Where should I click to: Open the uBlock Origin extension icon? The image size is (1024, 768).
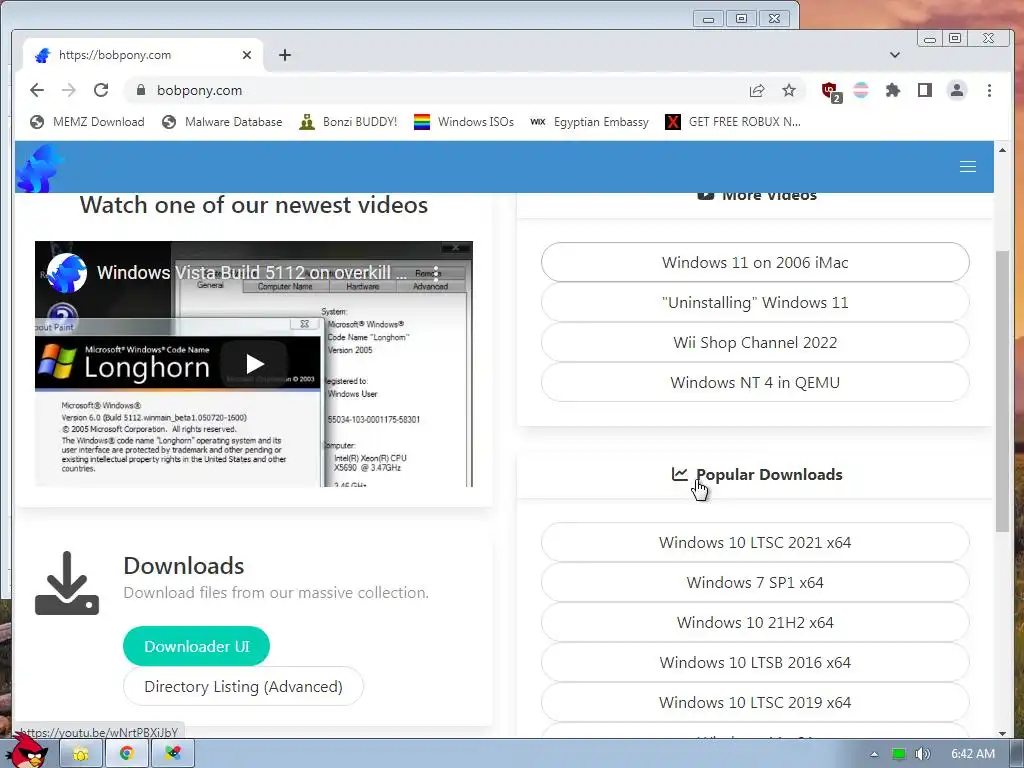click(831, 91)
